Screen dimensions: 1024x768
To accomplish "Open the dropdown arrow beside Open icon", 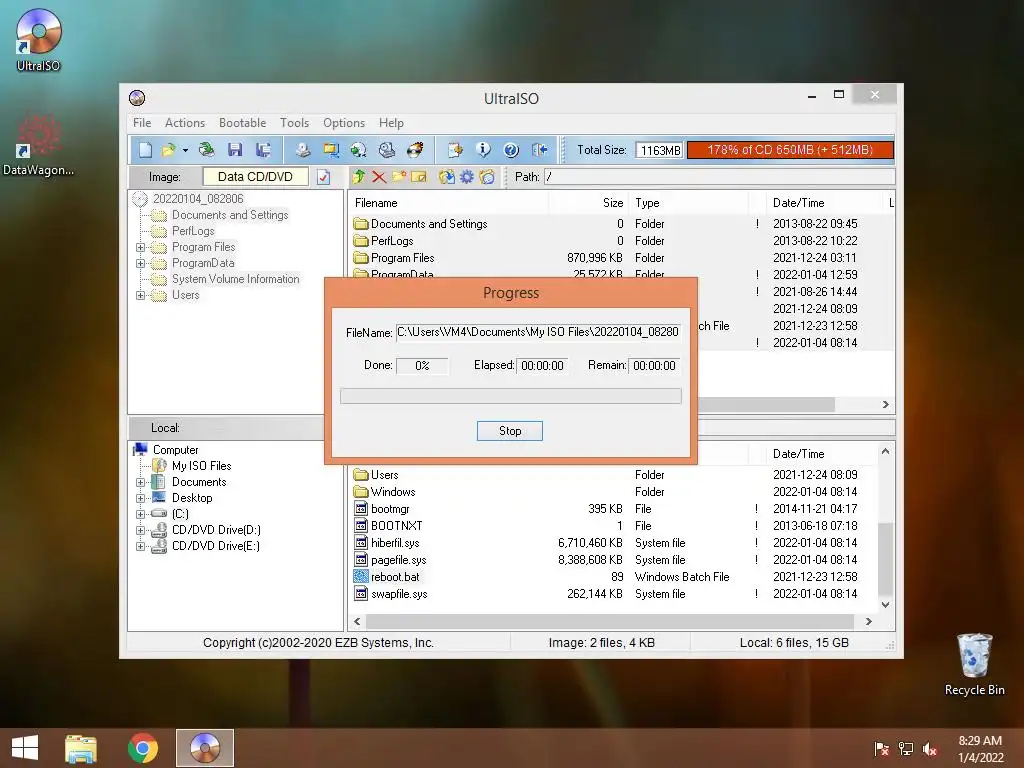I will (185, 151).
